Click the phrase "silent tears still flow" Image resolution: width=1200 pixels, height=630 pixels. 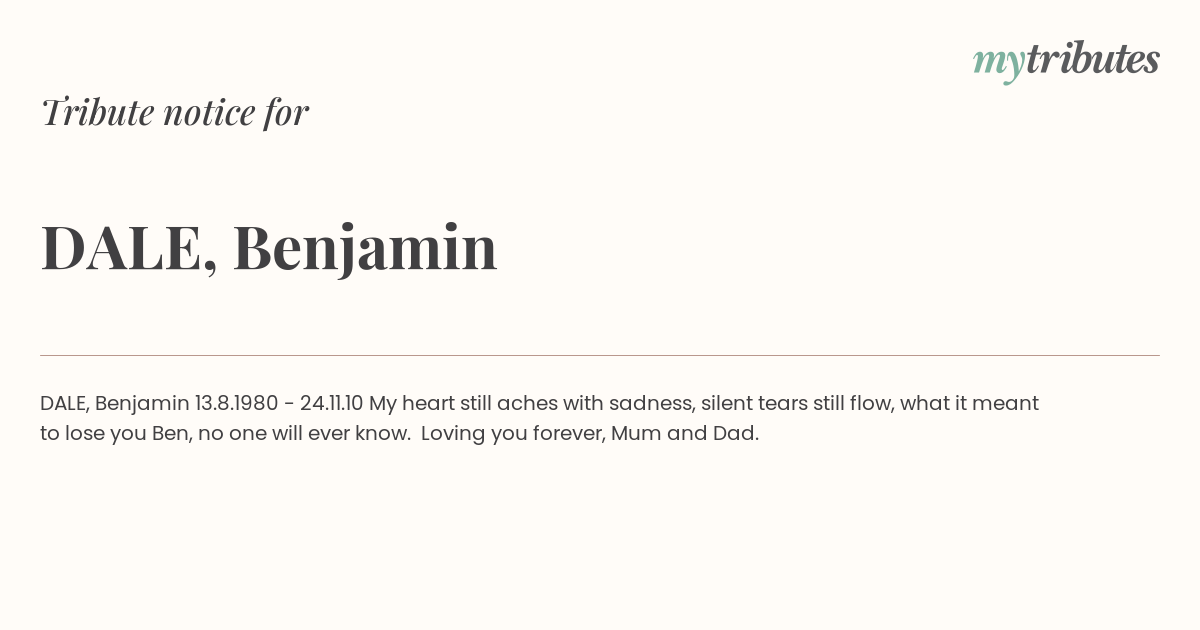pos(797,403)
